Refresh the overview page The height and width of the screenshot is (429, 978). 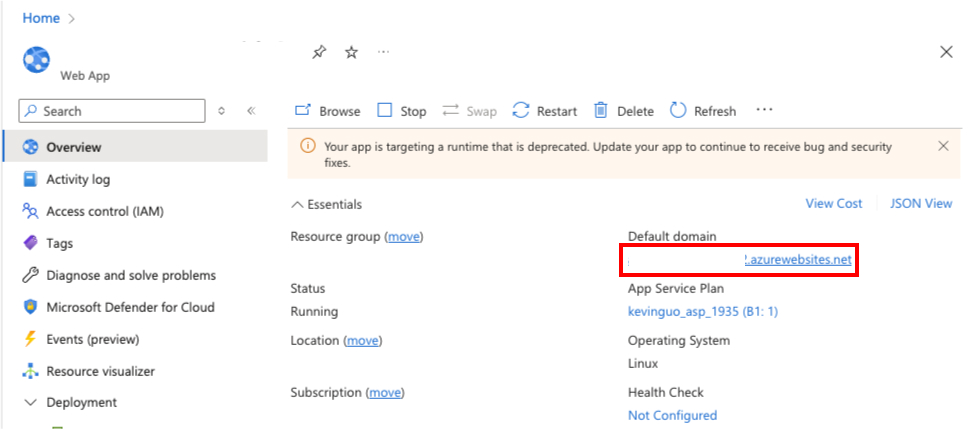703,111
